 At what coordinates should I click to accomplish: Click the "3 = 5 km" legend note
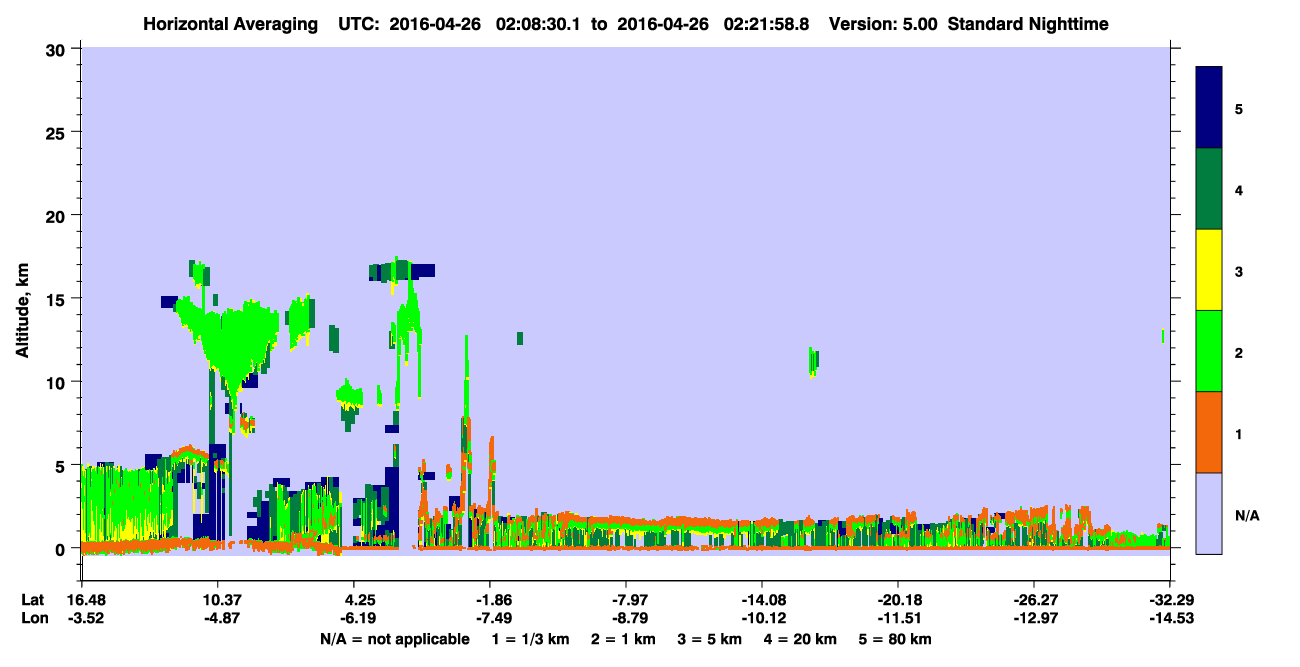(x=711, y=639)
